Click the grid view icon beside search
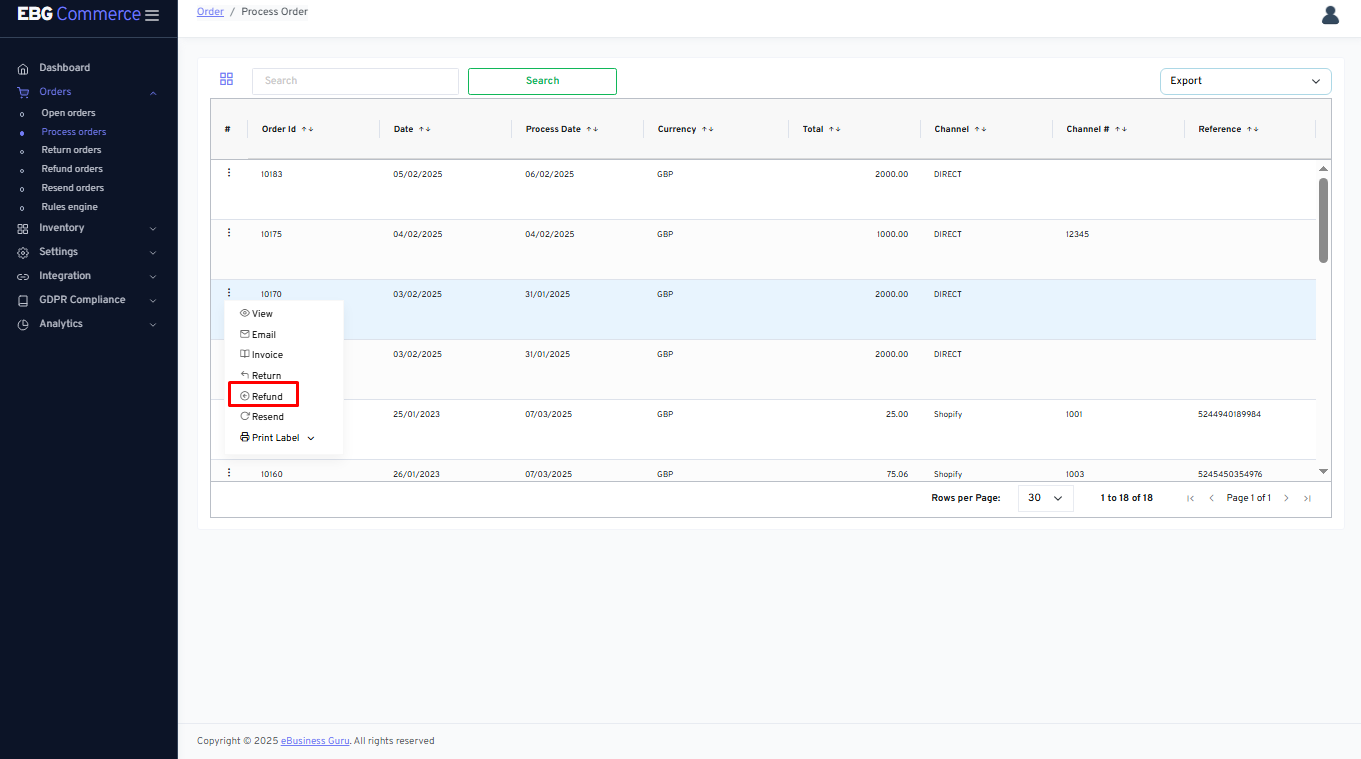The height and width of the screenshot is (759, 1361). tap(226, 80)
